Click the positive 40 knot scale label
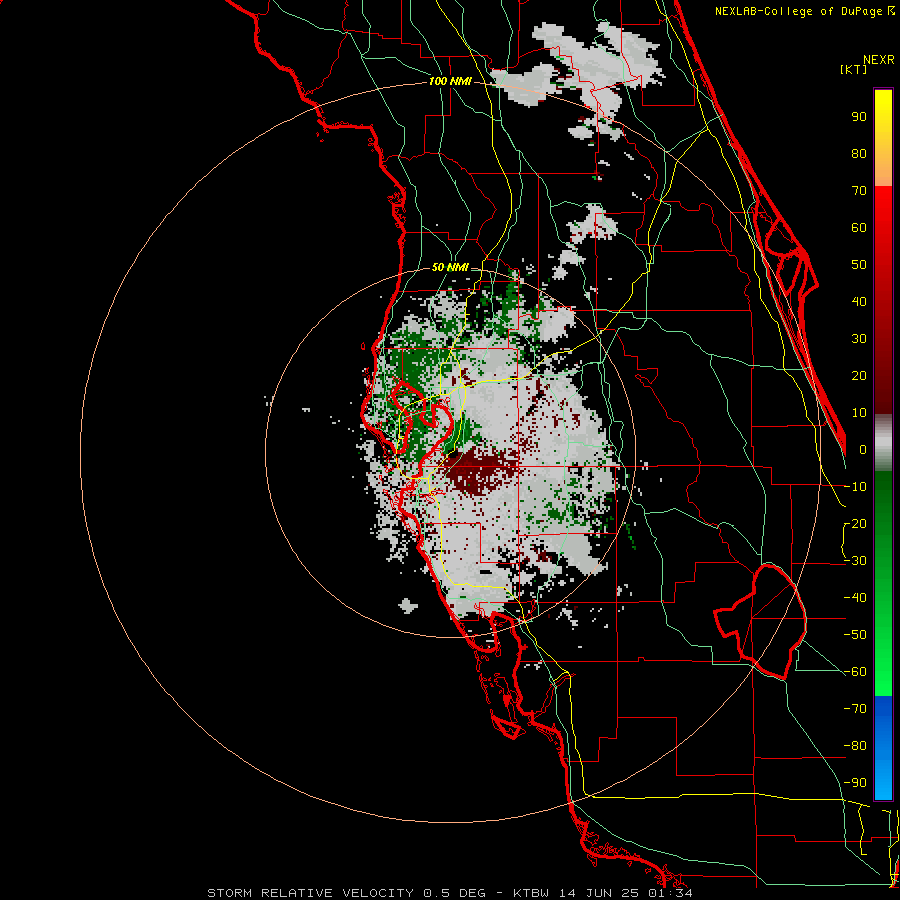The width and height of the screenshot is (900, 900). (x=859, y=302)
